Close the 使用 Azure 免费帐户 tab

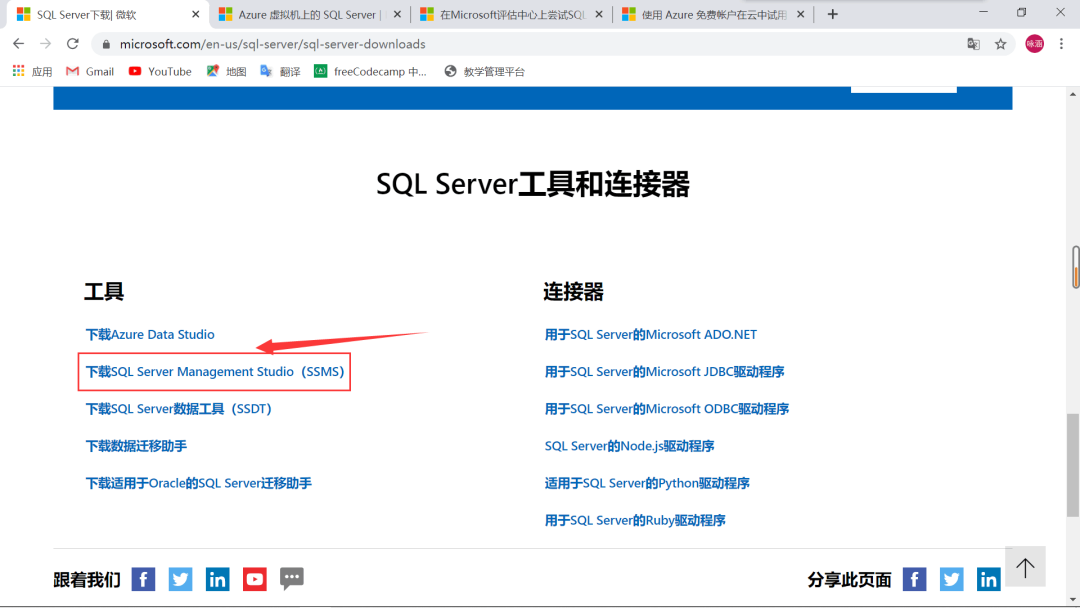coord(800,14)
